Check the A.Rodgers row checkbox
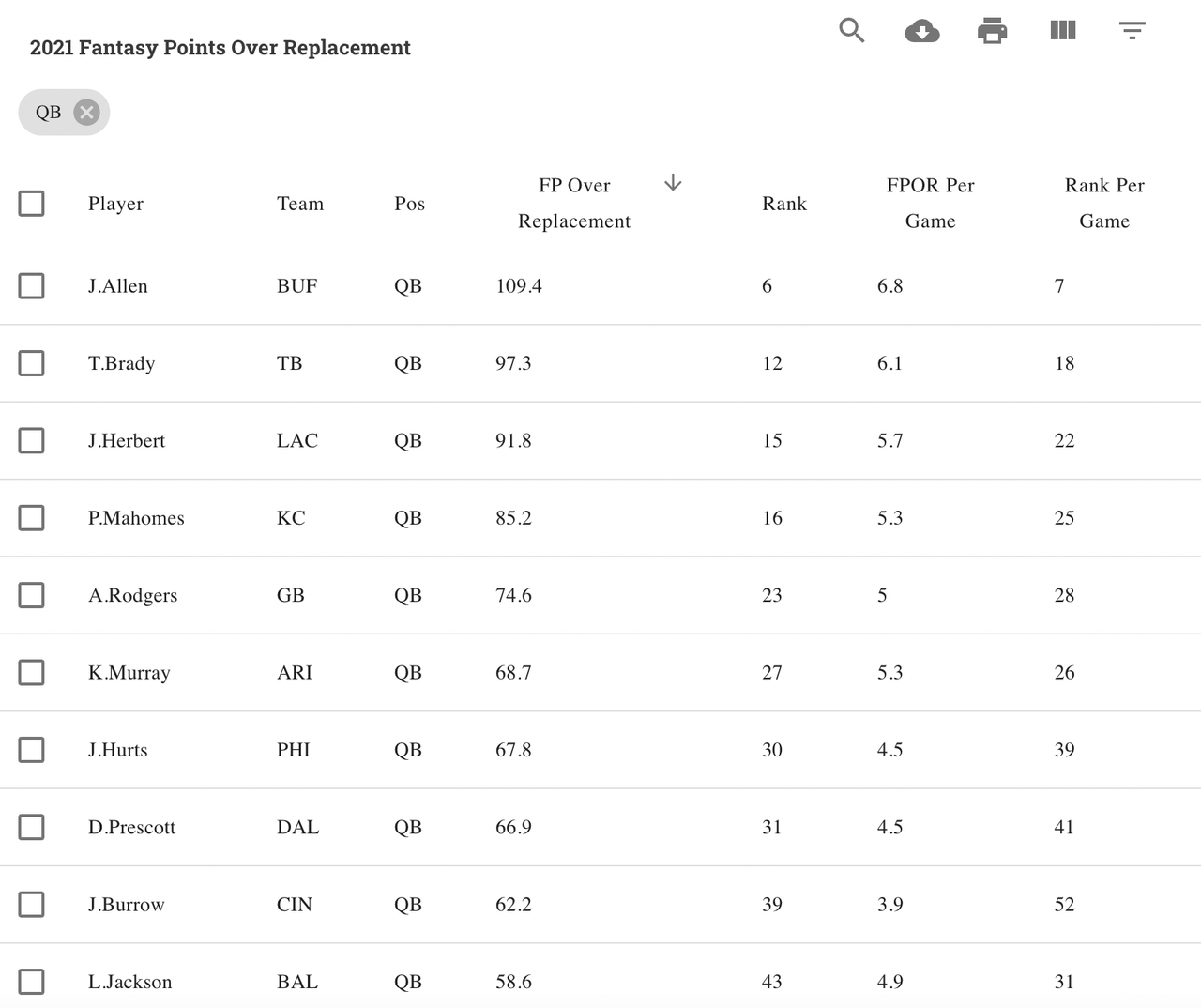The width and height of the screenshot is (1201, 1008). (32, 595)
